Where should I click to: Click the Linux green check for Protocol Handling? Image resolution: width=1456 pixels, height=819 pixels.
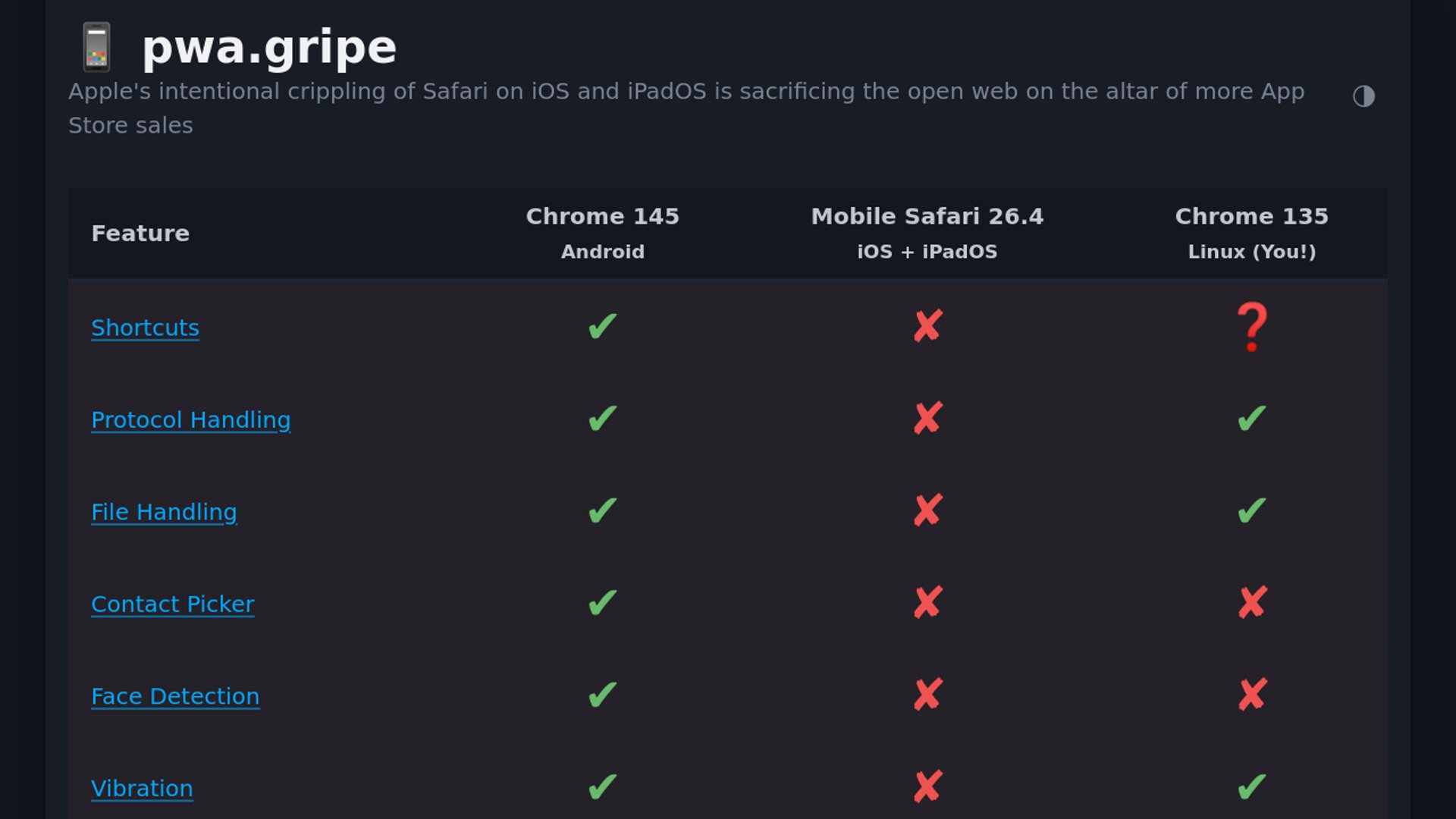click(1252, 419)
